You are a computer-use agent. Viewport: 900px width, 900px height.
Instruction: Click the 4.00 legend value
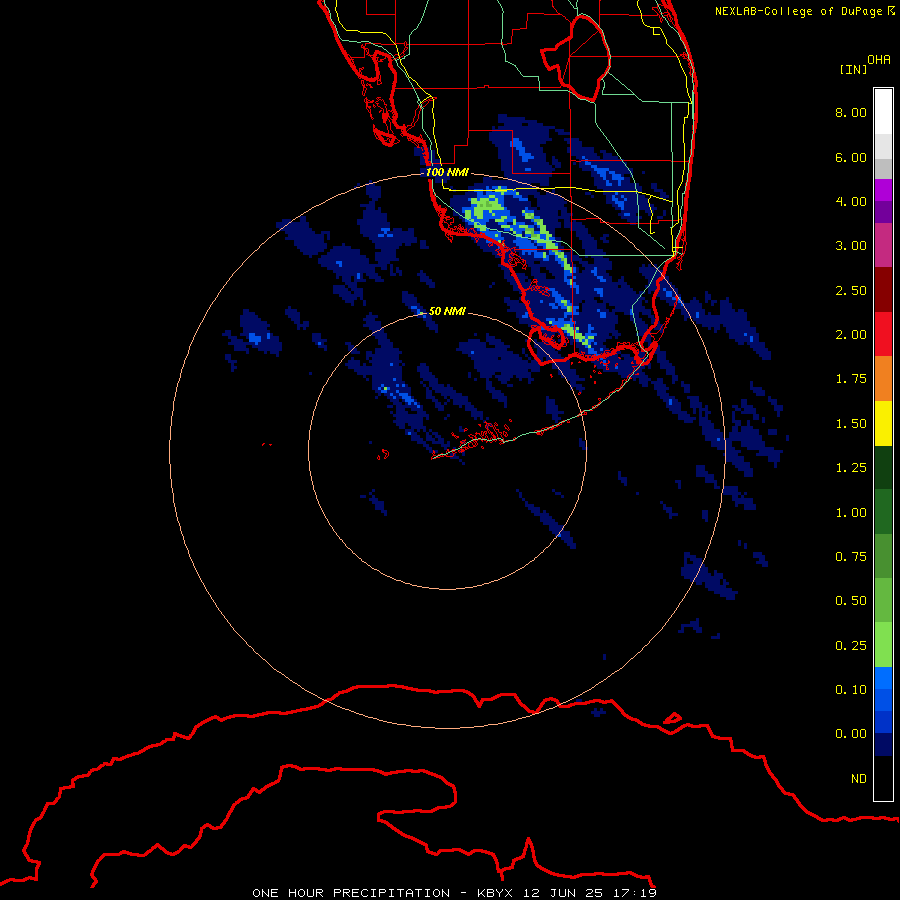(x=851, y=201)
